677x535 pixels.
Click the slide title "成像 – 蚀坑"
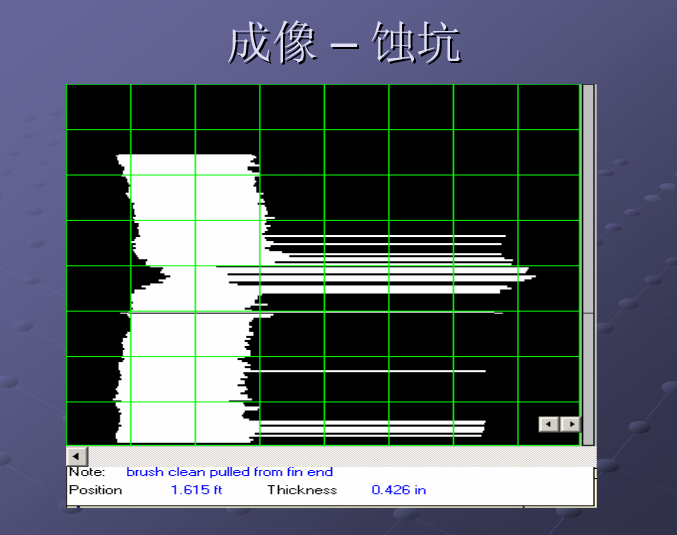[x=343, y=44]
